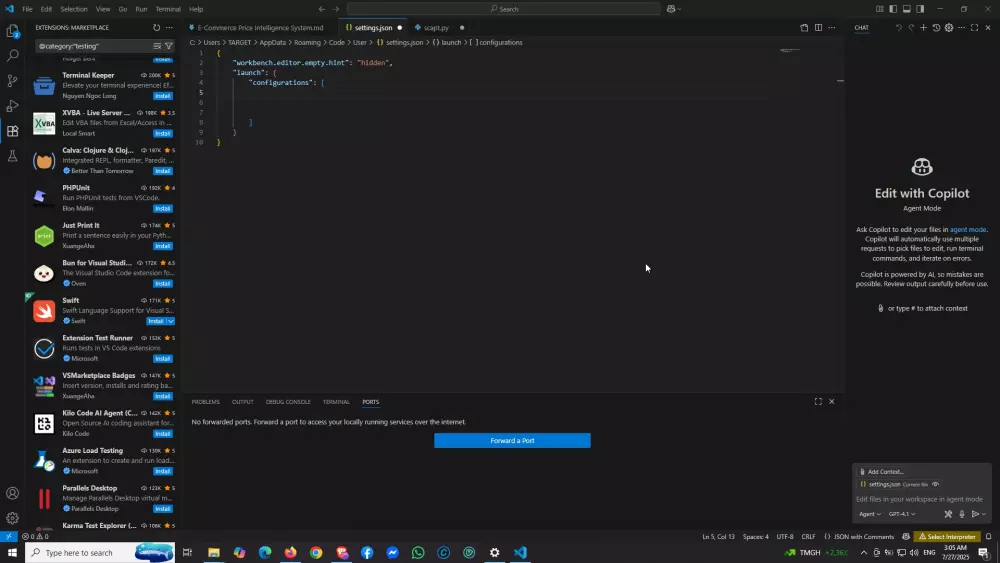This screenshot has width=1000, height=563.
Task: Refresh the extensions marketplace list
Action: pyautogui.click(x=156, y=28)
